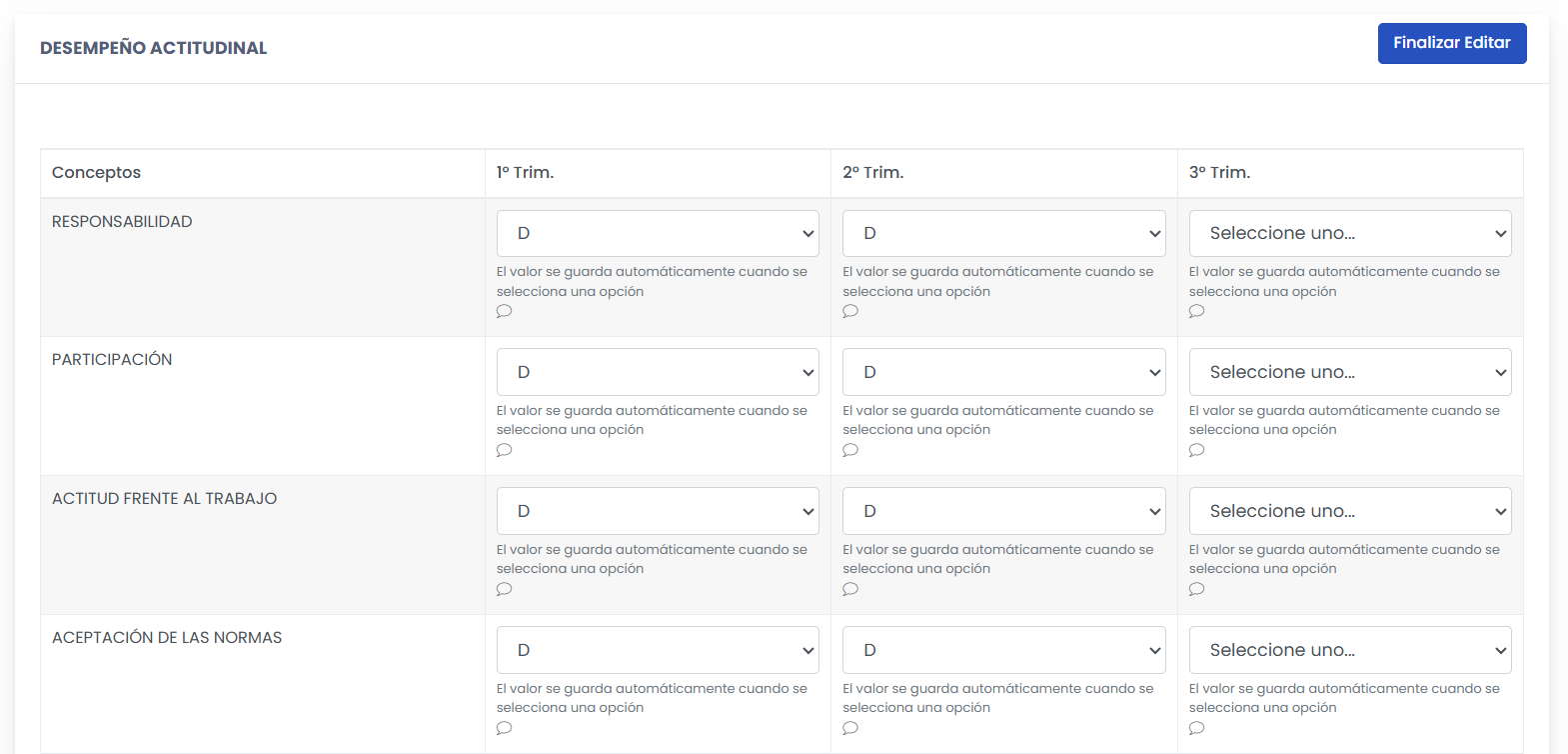Open RESPONSABILIDAD 3º Trim. Seleccione uno dropdown
1568x754 pixels.
pyautogui.click(x=1350, y=233)
